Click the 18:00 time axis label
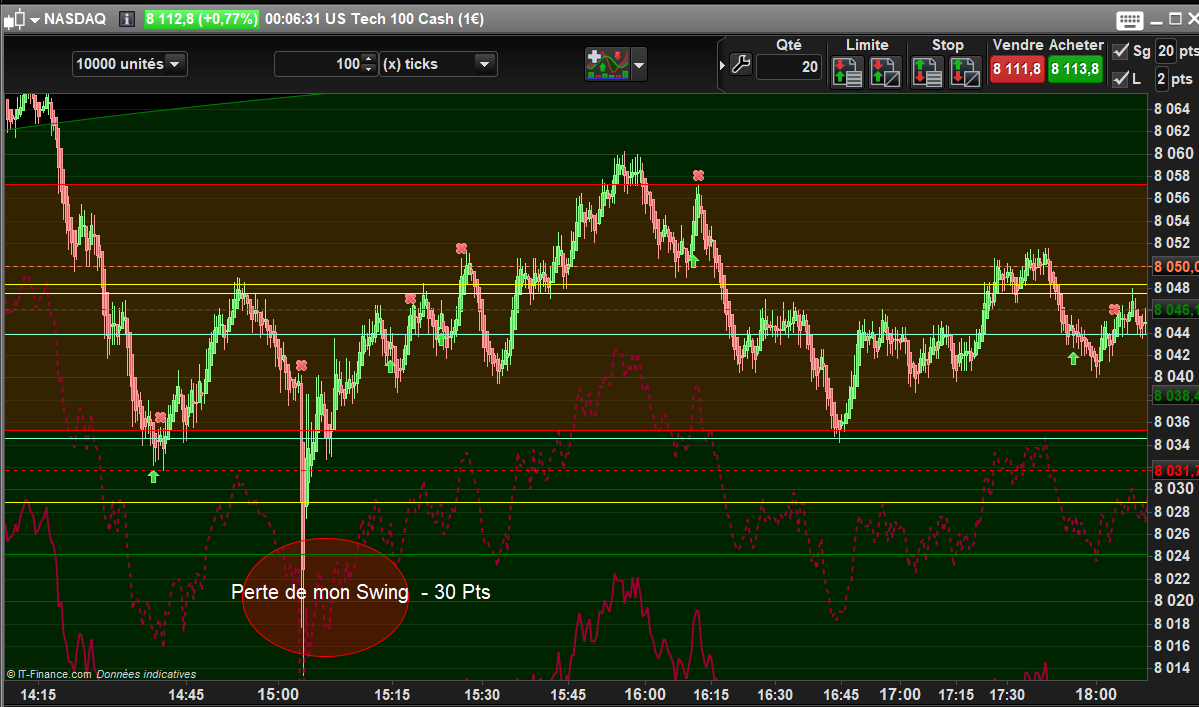This screenshot has height=707, width=1199. (x=1096, y=694)
